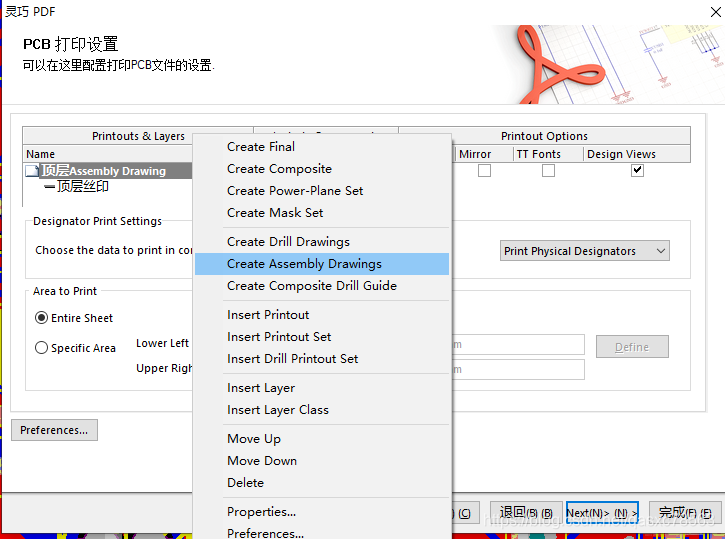Choose Insert Printout Set option
725x539 pixels.
pos(279,337)
